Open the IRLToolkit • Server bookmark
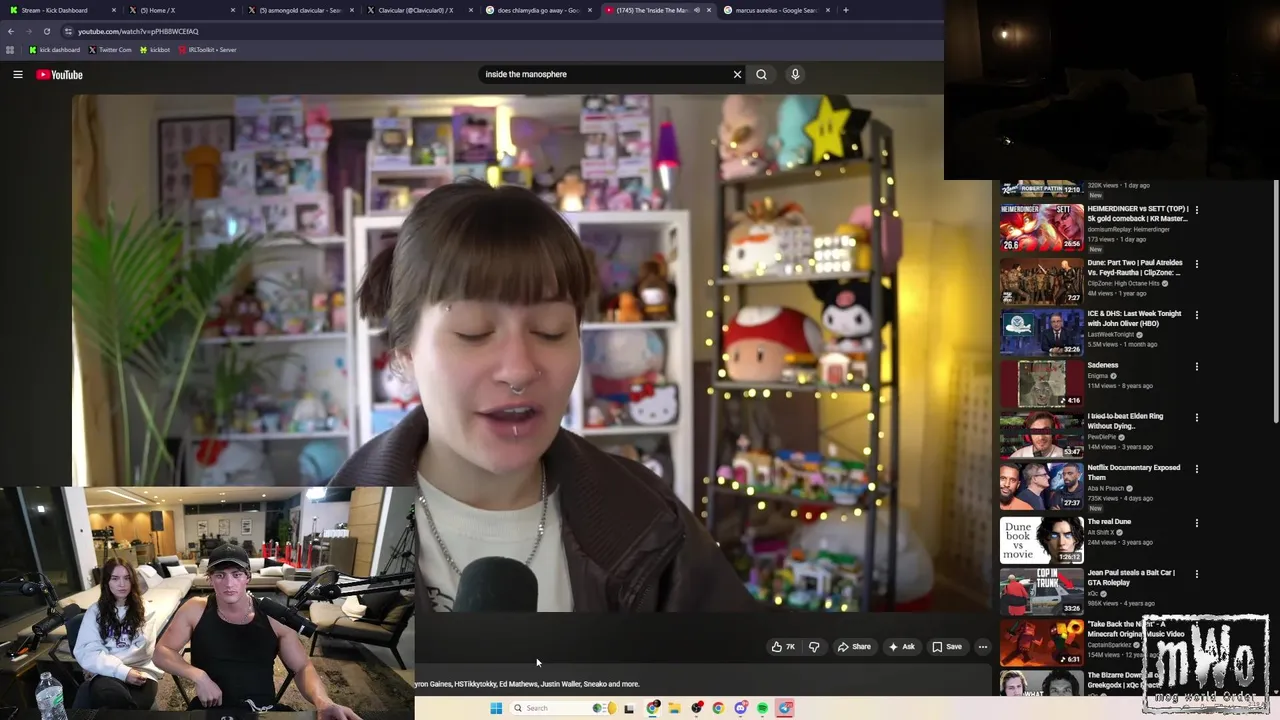The image size is (1280, 720). pos(207,49)
